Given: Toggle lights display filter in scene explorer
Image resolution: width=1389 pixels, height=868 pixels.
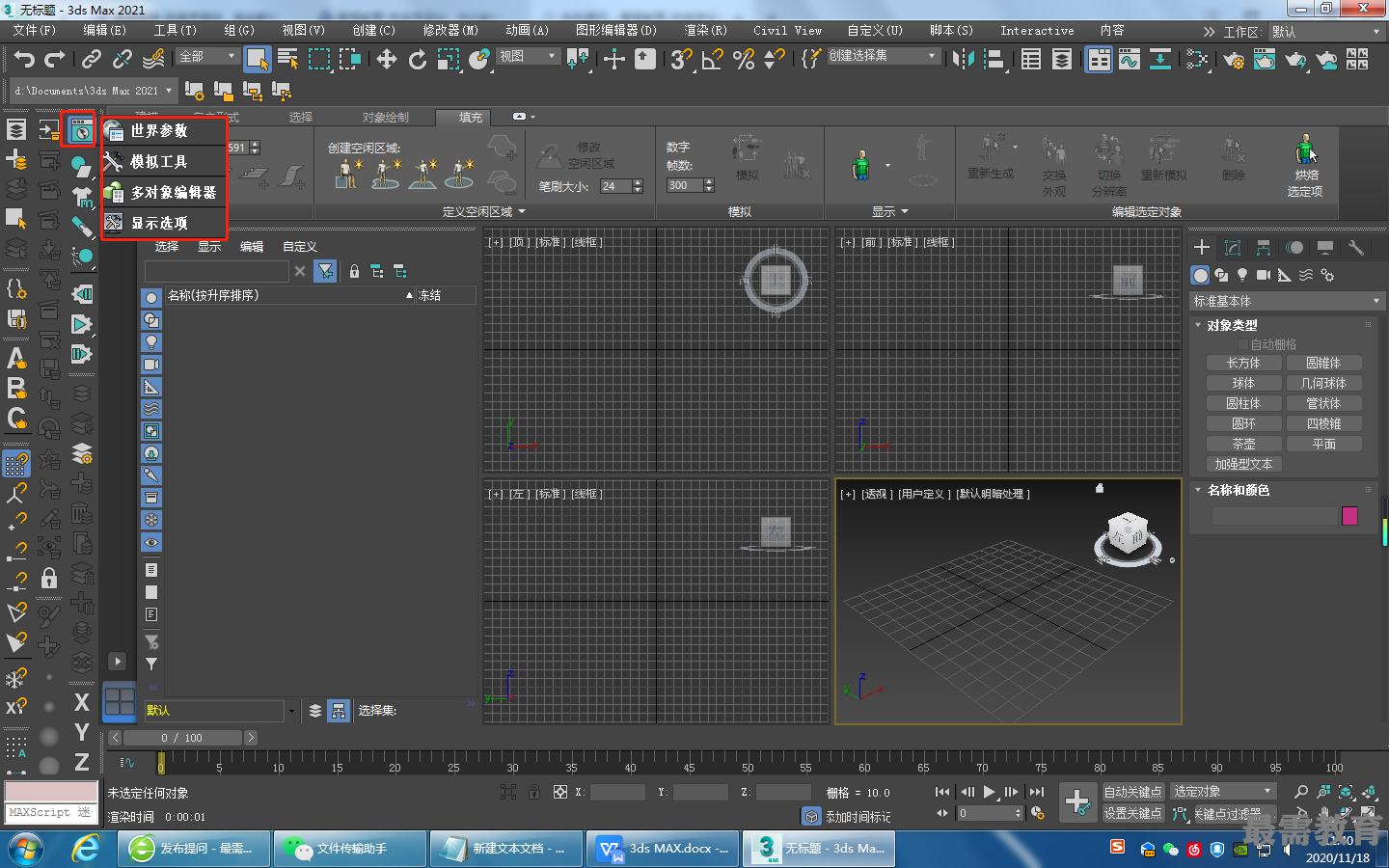Looking at the screenshot, I should [x=151, y=341].
